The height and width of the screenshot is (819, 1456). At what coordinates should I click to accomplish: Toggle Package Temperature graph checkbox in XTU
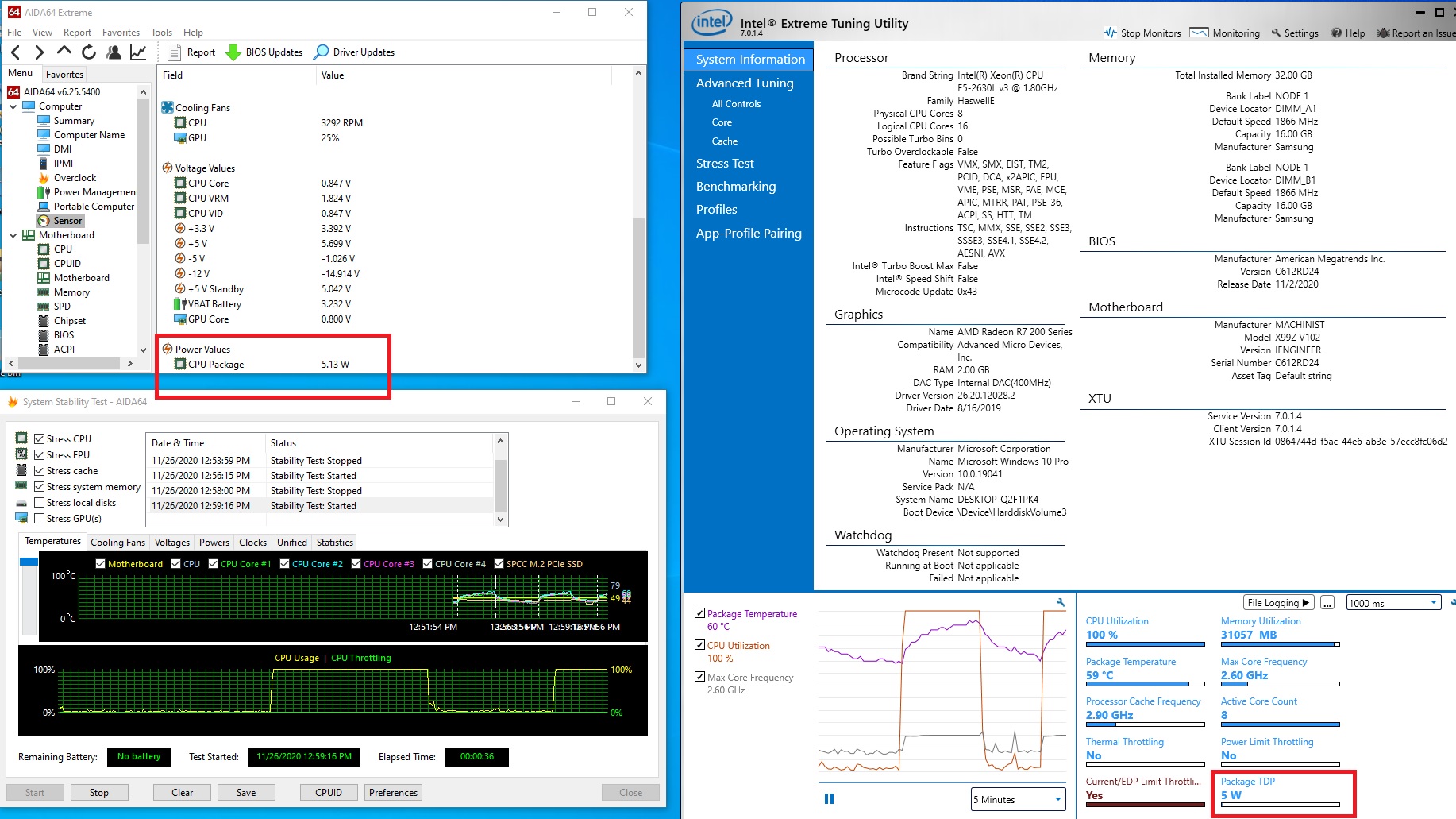[699, 613]
